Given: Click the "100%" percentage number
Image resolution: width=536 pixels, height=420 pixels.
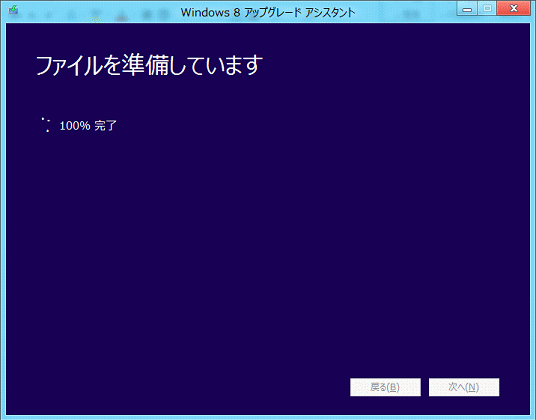Looking at the screenshot, I should (75, 125).
